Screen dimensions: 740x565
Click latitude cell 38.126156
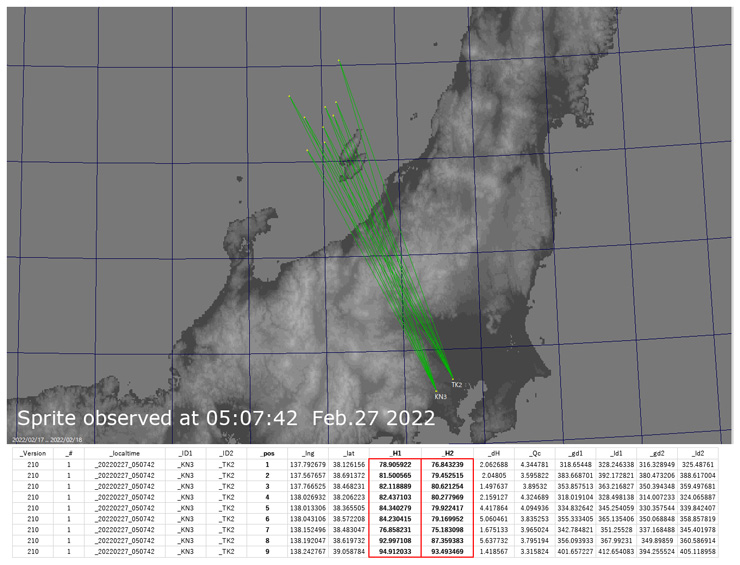[349, 465]
